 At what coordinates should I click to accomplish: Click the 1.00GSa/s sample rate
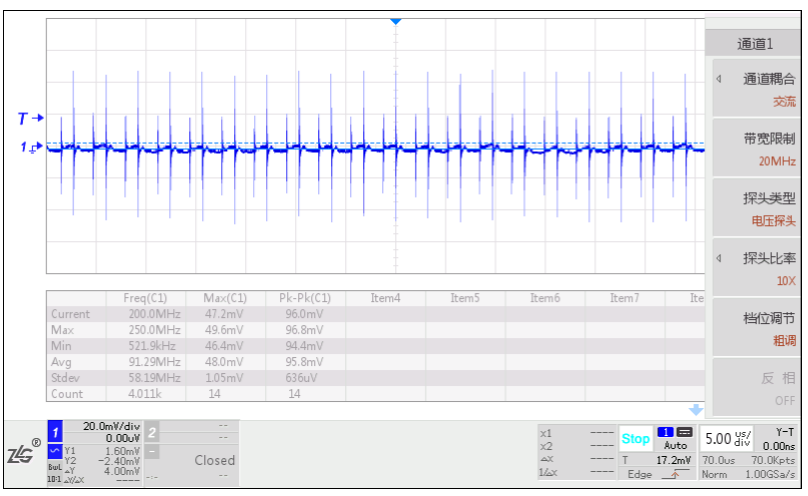770,474
